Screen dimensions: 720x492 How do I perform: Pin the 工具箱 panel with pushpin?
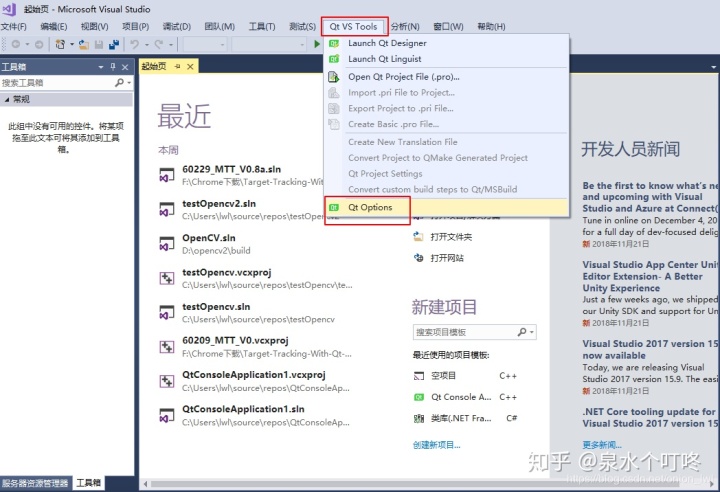(x=113, y=67)
